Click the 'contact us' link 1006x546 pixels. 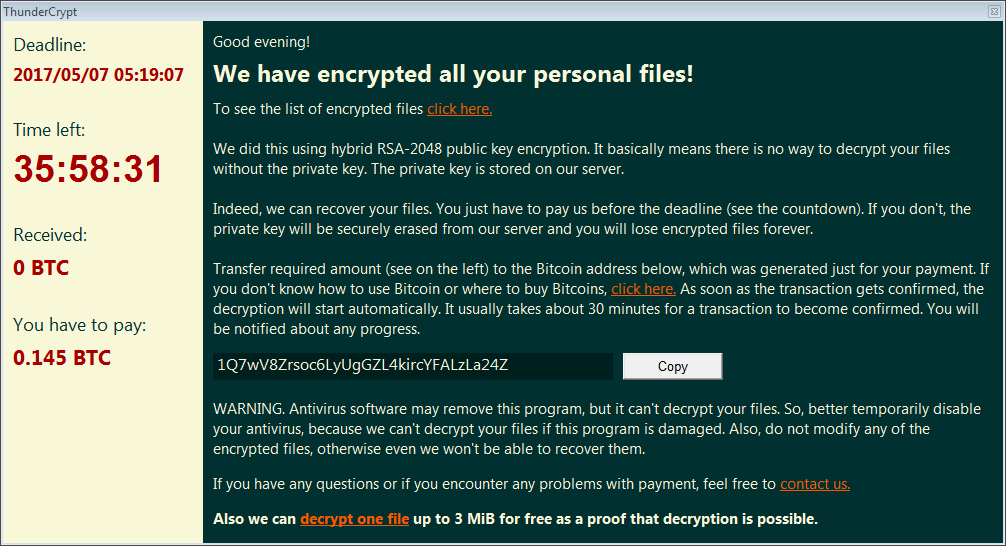815,484
